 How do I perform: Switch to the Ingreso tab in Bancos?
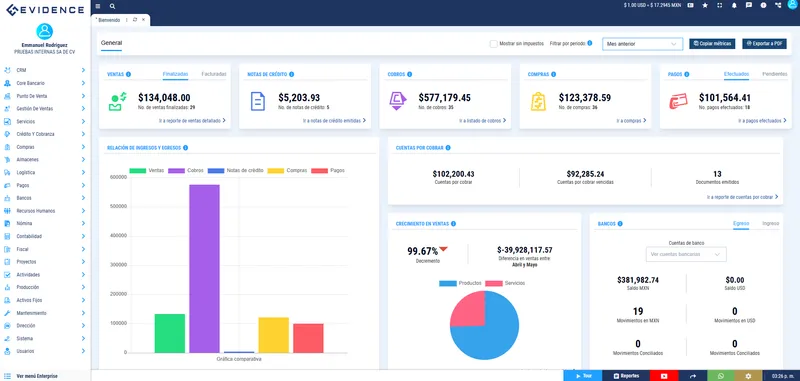pos(770,223)
